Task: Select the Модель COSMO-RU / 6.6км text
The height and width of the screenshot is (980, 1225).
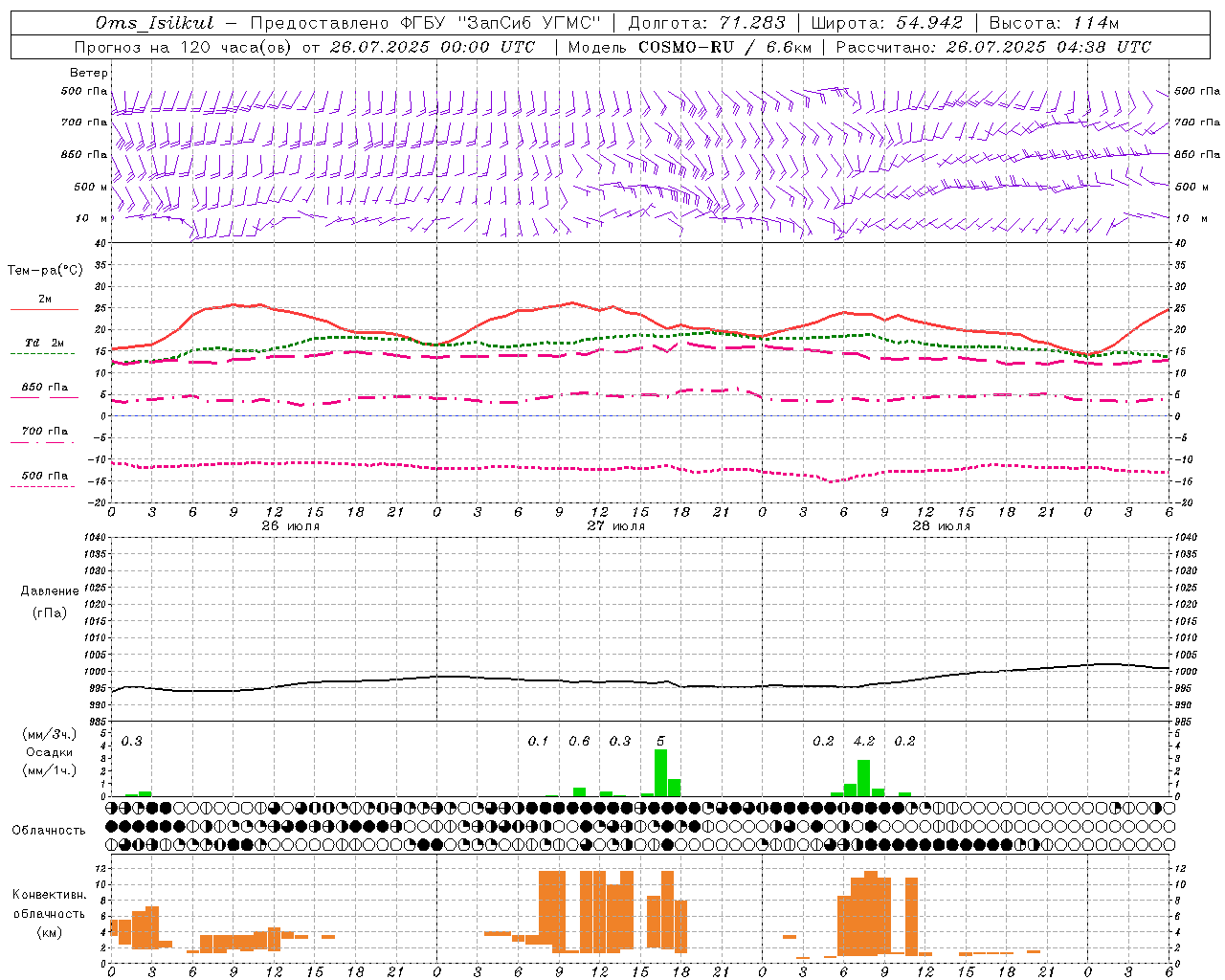Action: 689,47
